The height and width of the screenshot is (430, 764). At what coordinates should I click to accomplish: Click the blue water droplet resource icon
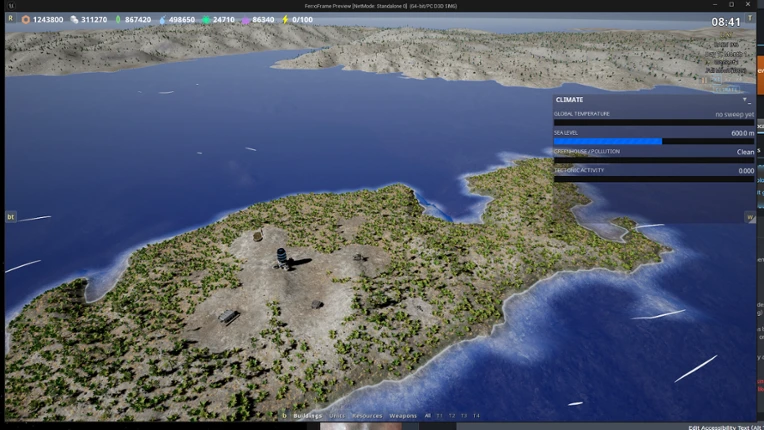162,20
